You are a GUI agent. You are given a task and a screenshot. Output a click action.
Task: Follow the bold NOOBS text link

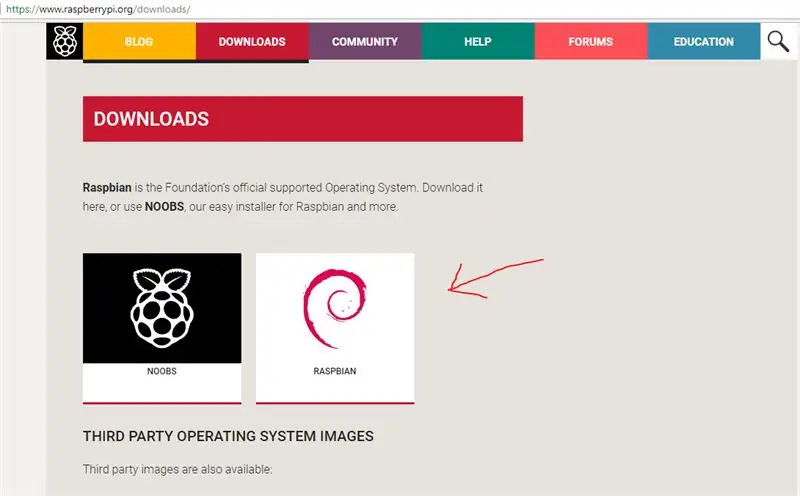coord(164,207)
